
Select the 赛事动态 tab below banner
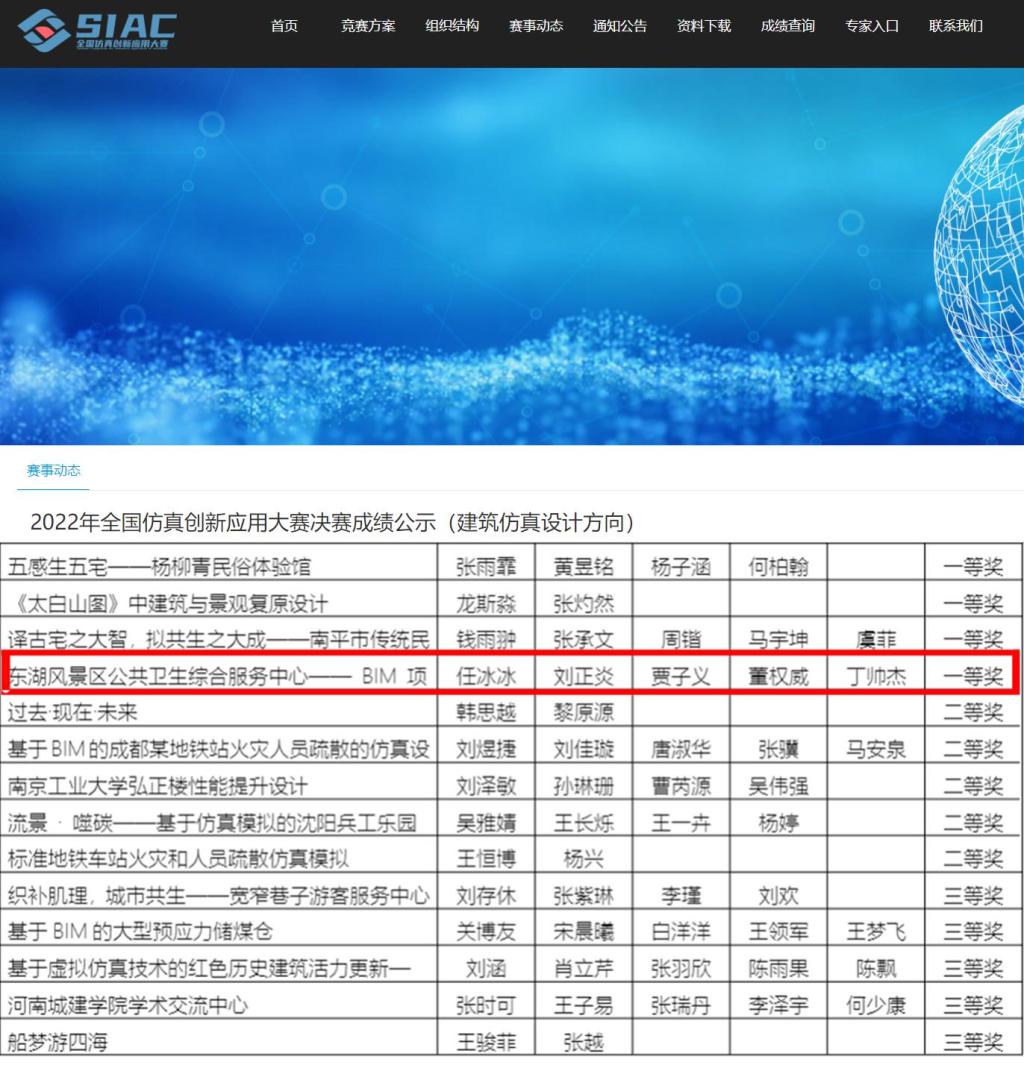click(53, 470)
